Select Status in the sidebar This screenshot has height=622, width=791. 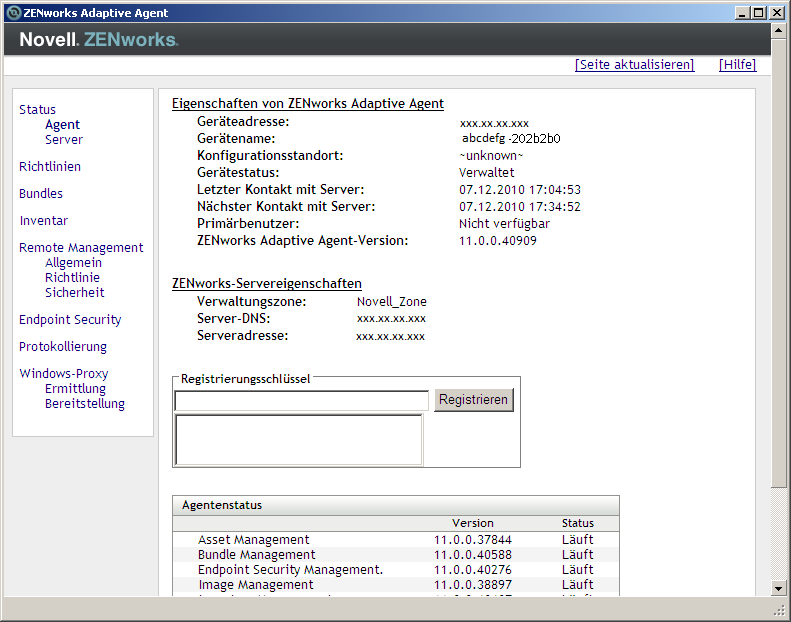click(x=37, y=110)
